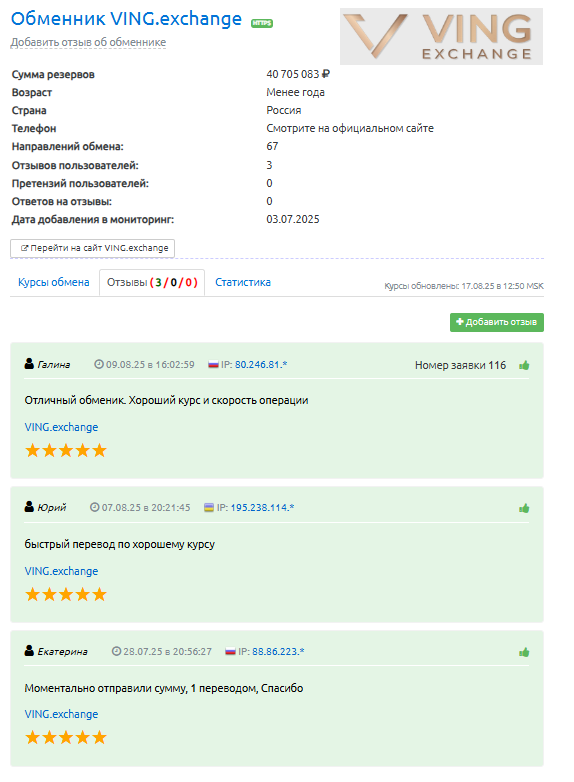This screenshot has width=574, height=782.
Task: Open IP link 88.86.223.*
Action: pyautogui.click(x=278, y=651)
